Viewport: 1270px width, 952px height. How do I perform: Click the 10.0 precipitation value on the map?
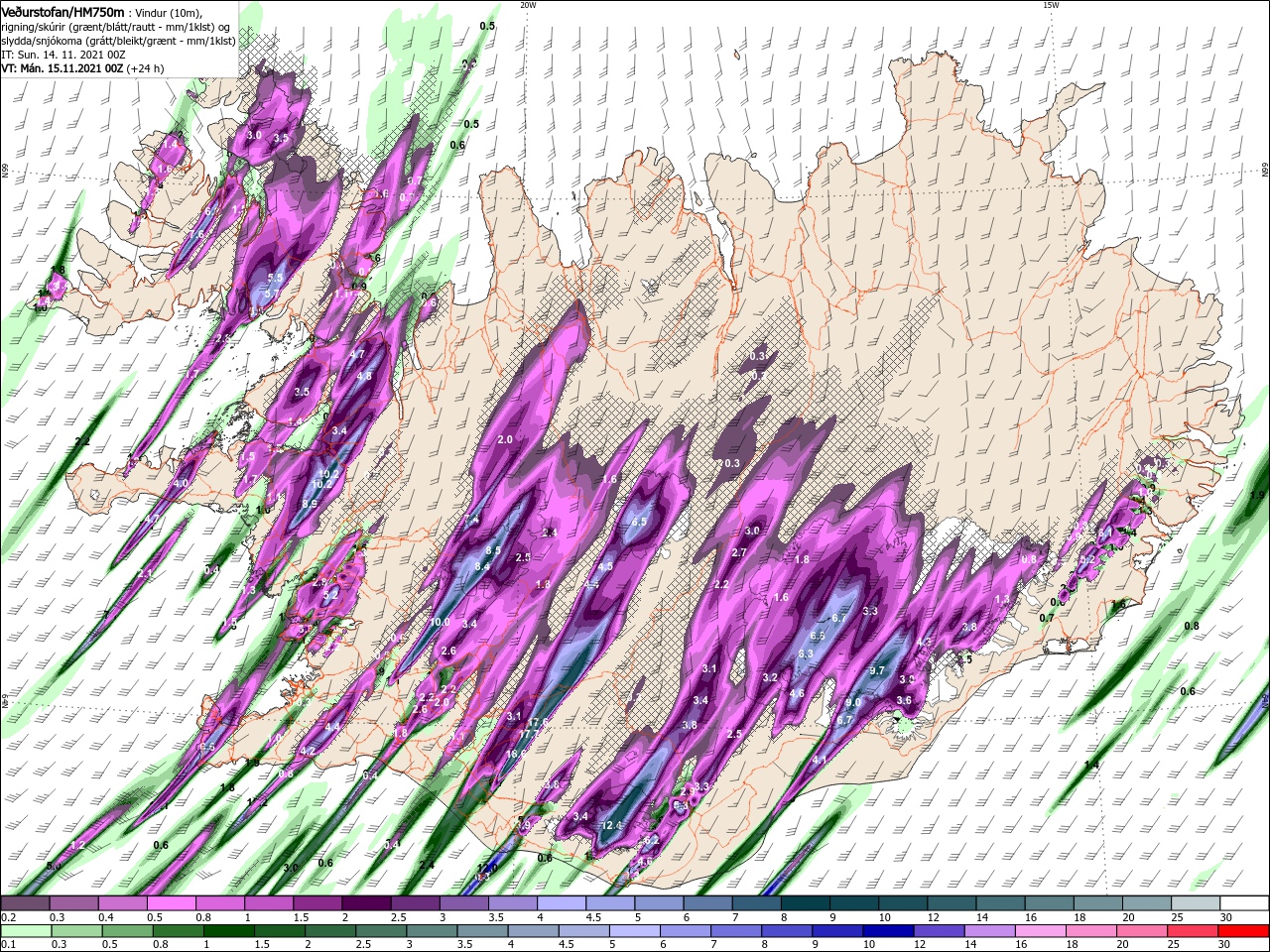(441, 623)
